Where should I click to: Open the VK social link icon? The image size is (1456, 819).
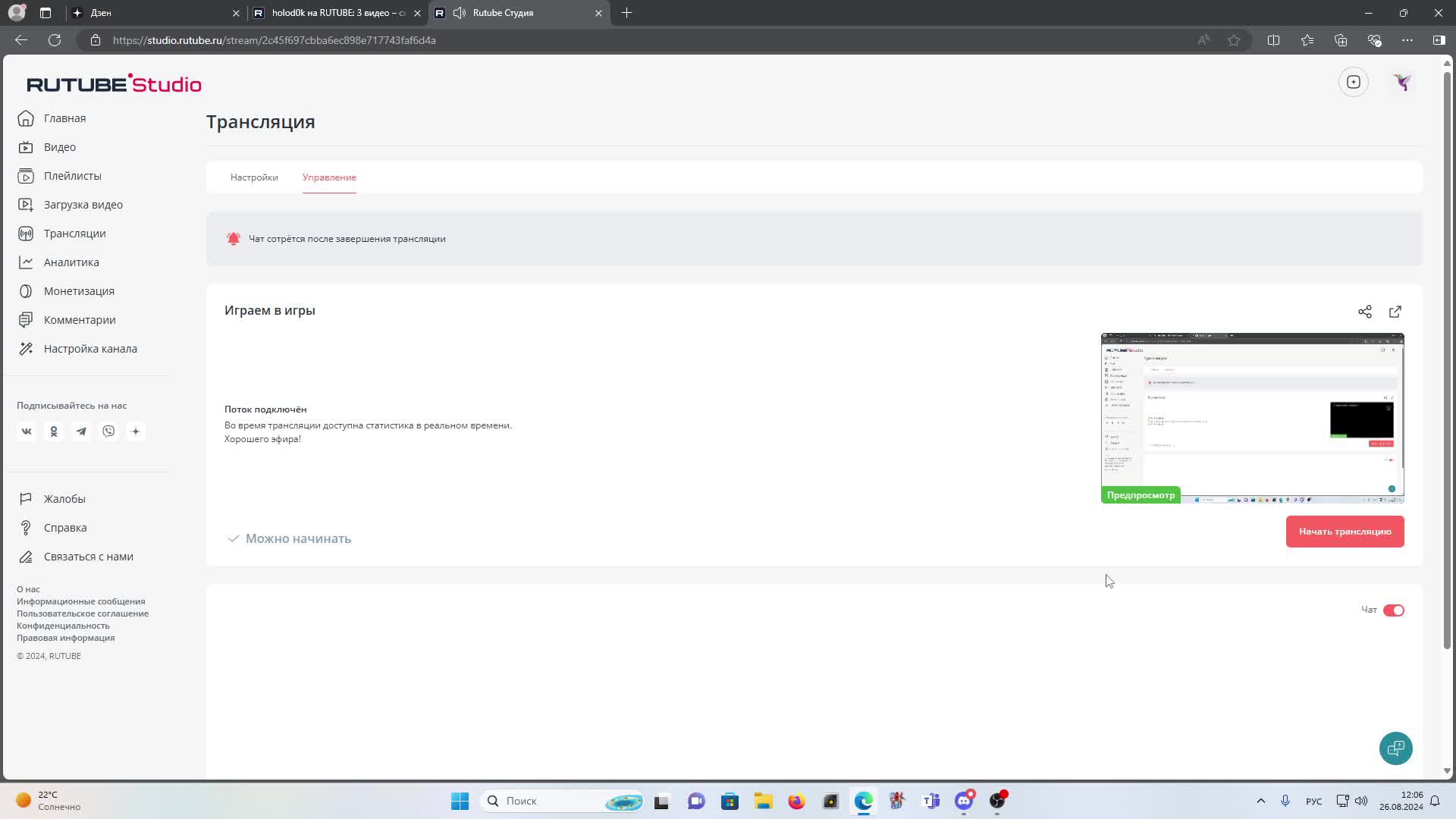point(27,431)
